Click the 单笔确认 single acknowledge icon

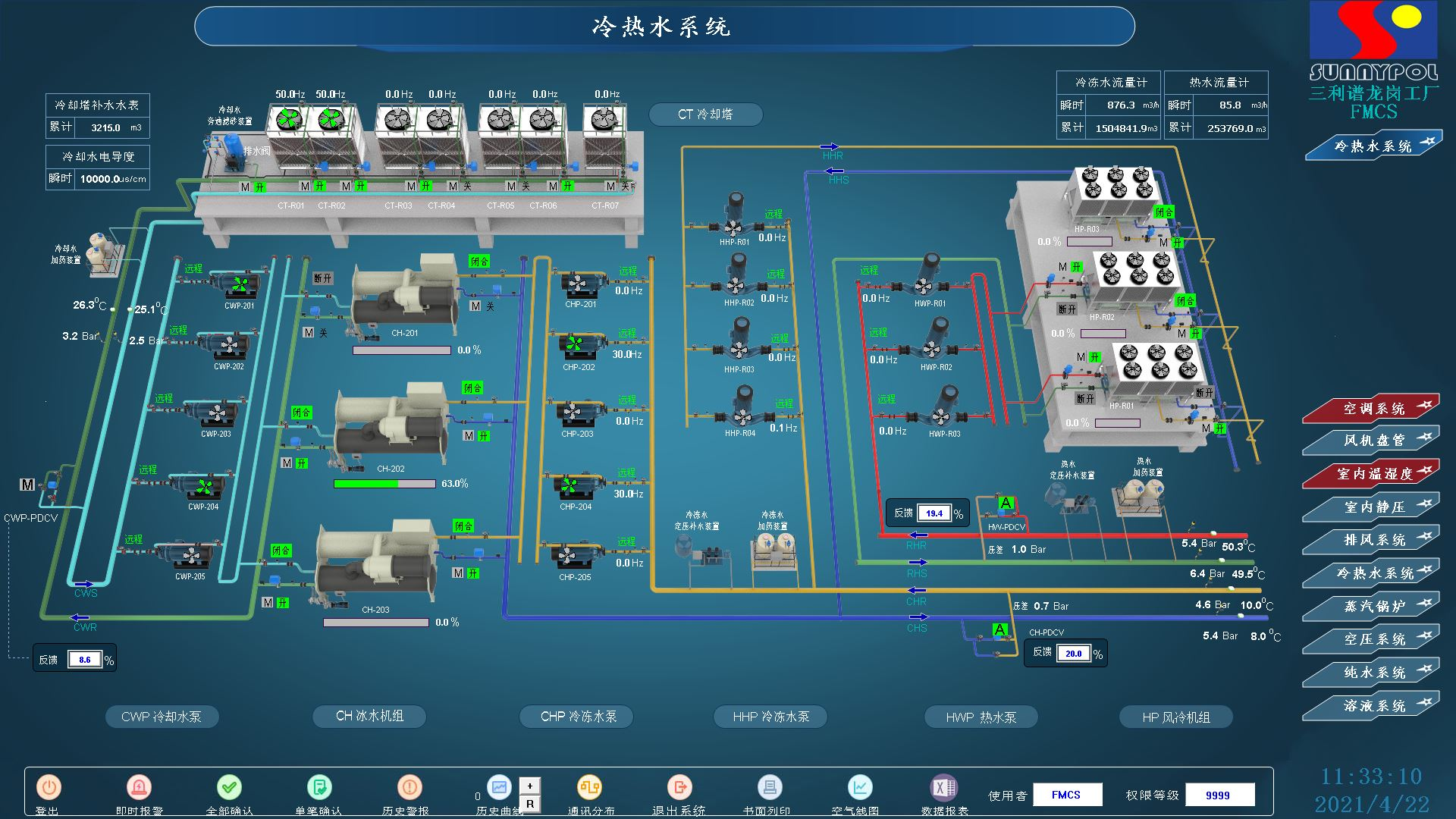tap(318, 788)
